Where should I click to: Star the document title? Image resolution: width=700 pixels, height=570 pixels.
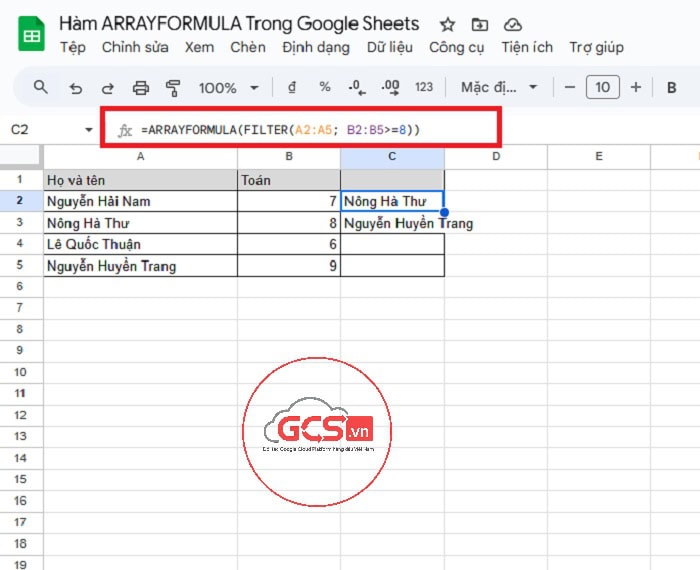coord(447,25)
